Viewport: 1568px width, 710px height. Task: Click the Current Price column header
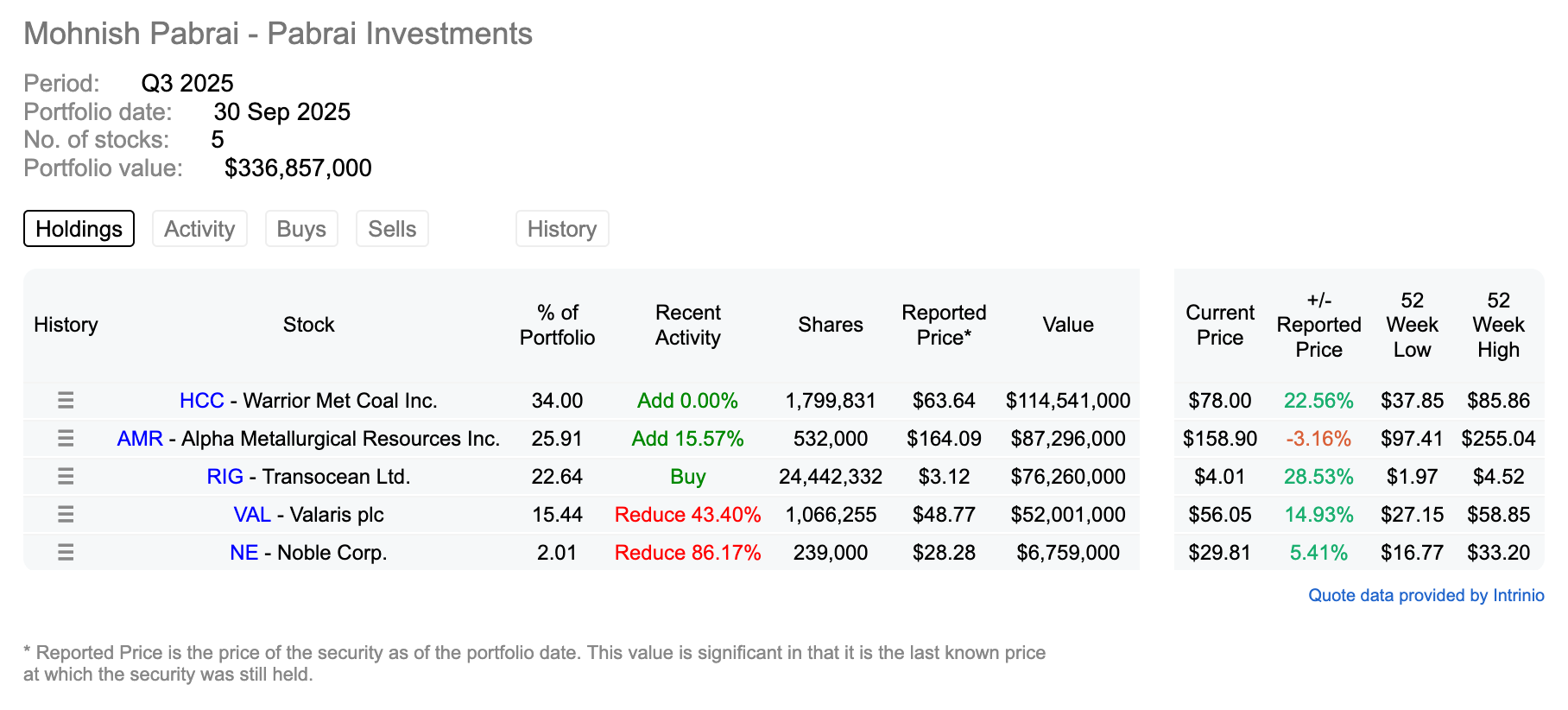click(x=1220, y=325)
